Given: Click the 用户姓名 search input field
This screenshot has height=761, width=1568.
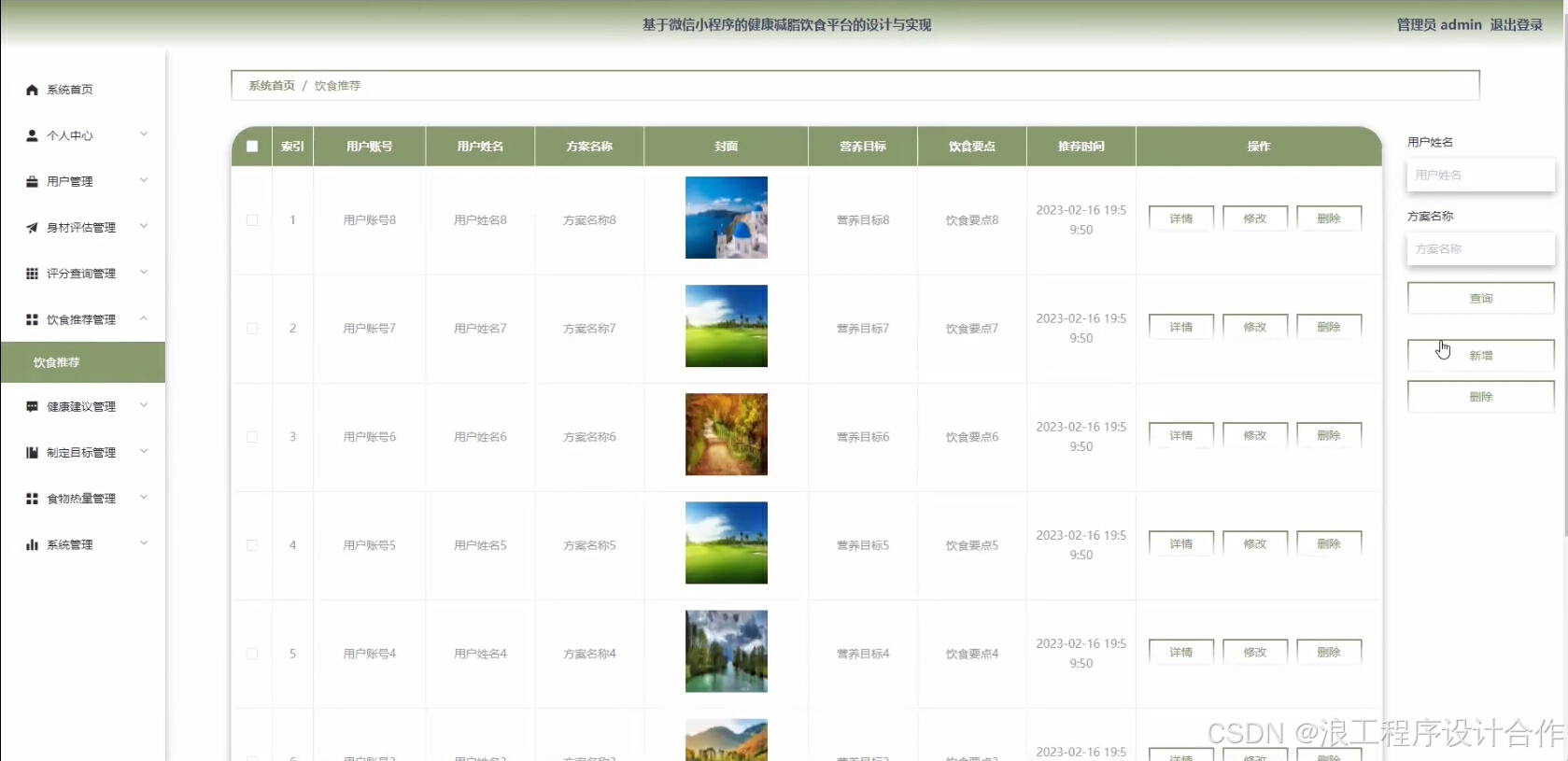Looking at the screenshot, I should pyautogui.click(x=1481, y=175).
